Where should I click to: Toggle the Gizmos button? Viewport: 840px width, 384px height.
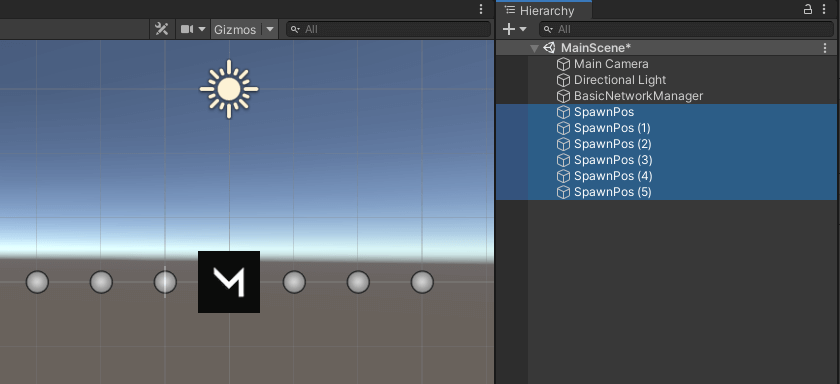coord(235,29)
